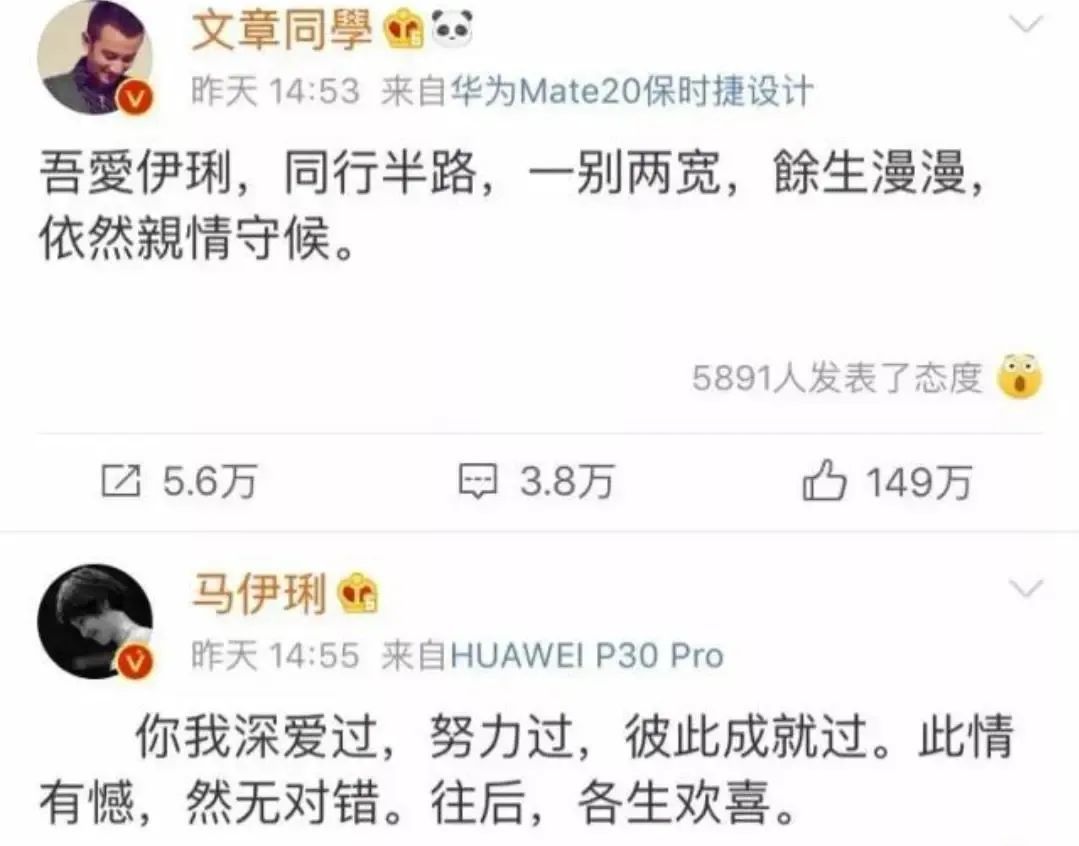Open comments showing 3.8万
This screenshot has height=846, width=1079.
coord(536,480)
